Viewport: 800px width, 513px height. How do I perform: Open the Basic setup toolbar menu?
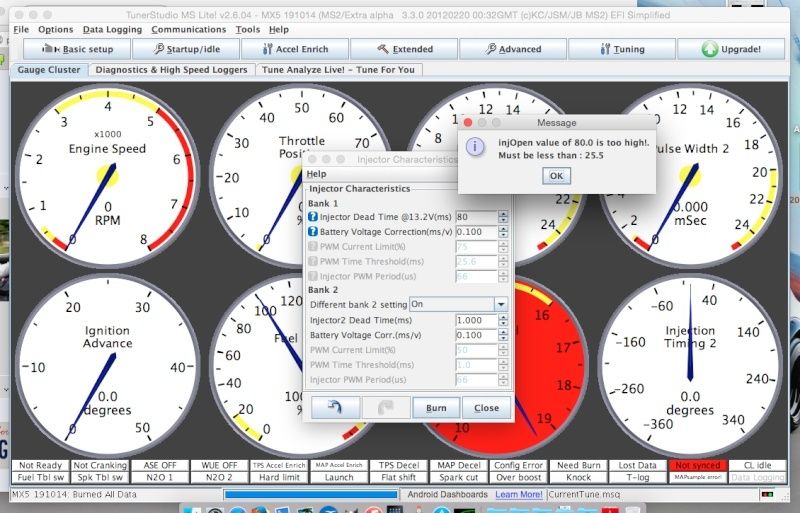[x=77, y=49]
